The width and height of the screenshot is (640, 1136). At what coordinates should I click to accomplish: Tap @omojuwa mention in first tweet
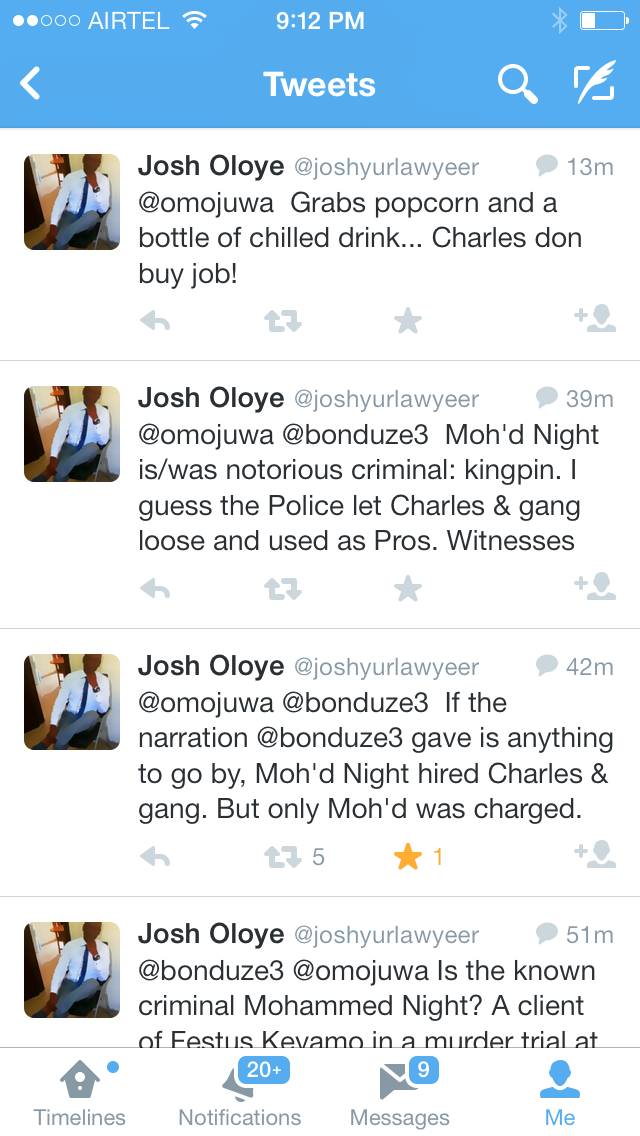208,203
